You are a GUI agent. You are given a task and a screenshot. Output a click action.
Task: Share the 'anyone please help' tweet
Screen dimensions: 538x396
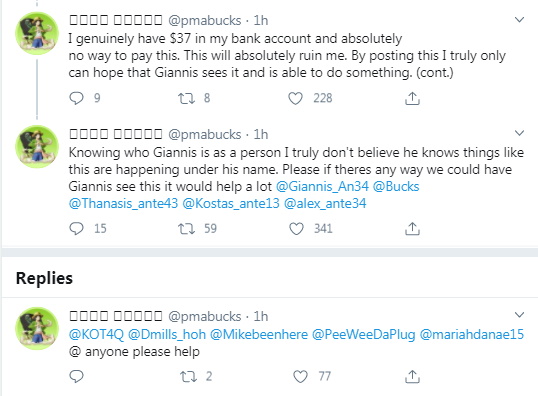[x=412, y=377]
